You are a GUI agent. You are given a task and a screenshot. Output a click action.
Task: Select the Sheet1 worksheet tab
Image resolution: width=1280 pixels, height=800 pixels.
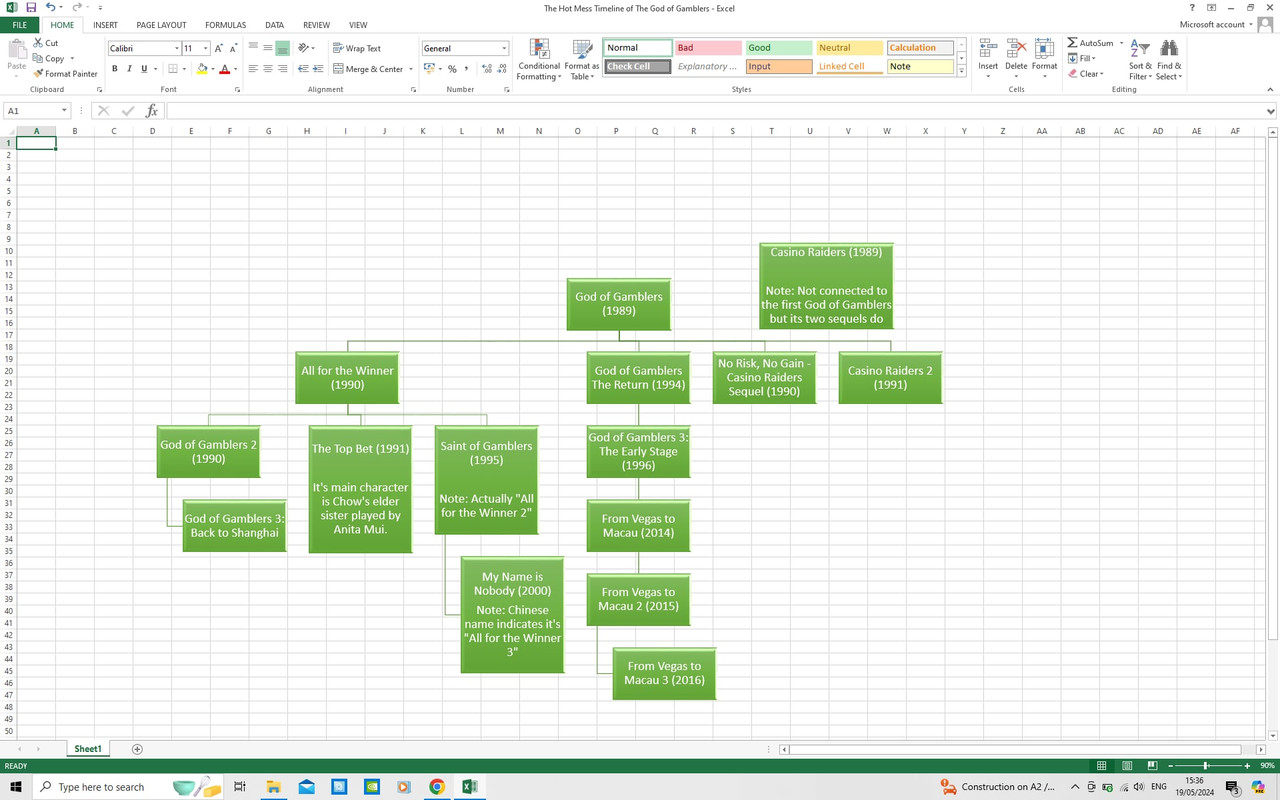[88, 749]
